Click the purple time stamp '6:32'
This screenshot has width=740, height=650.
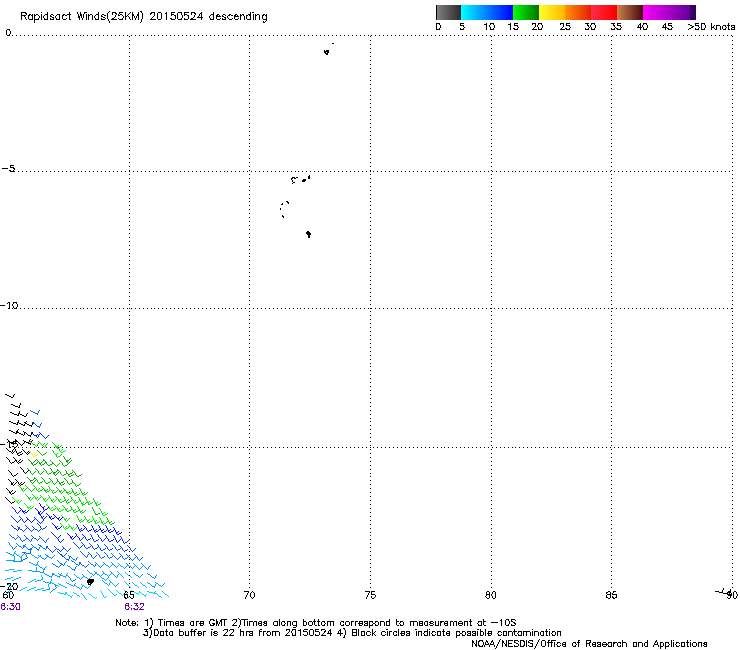[x=135, y=607]
